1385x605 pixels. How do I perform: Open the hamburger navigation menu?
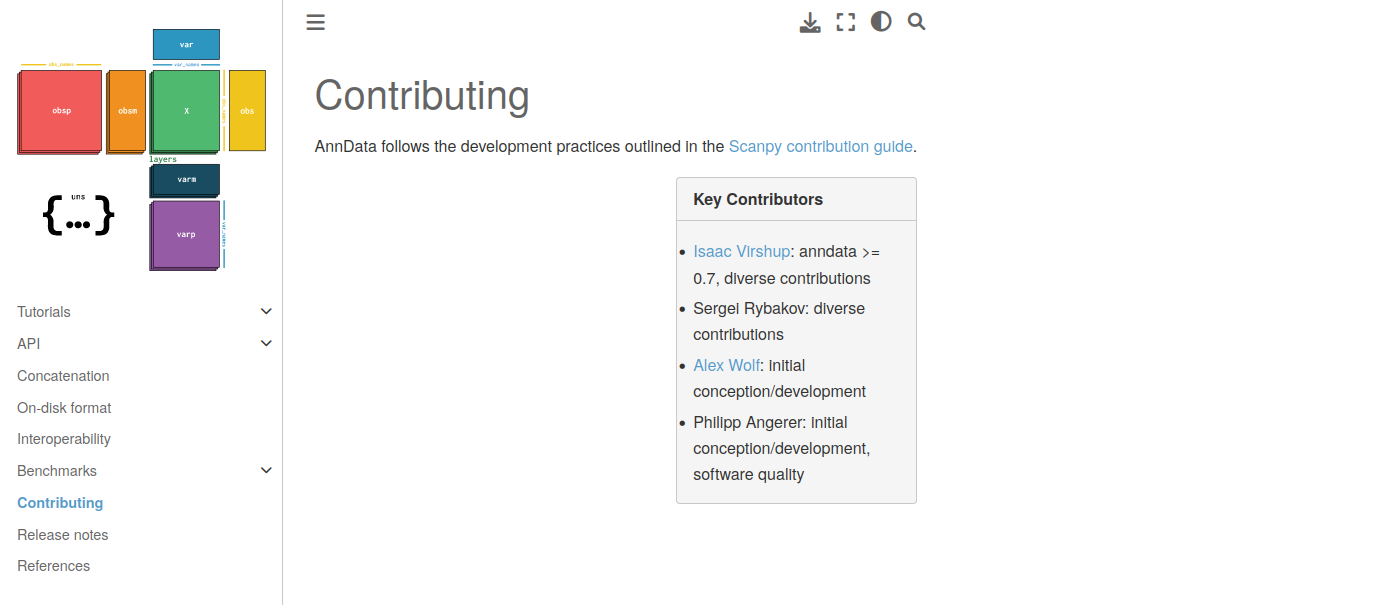[315, 22]
